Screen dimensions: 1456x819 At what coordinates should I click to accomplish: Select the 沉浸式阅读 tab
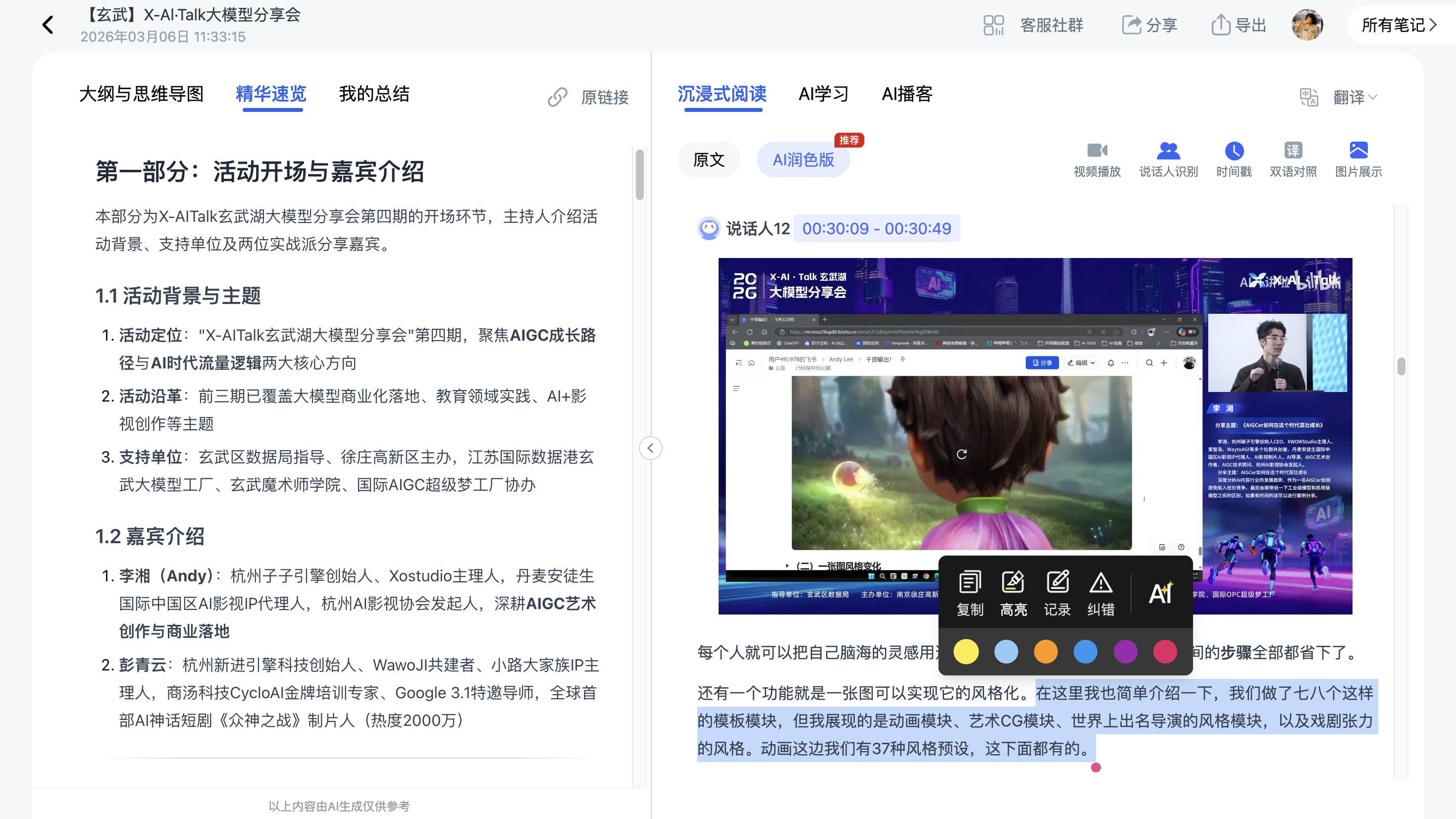tap(722, 94)
